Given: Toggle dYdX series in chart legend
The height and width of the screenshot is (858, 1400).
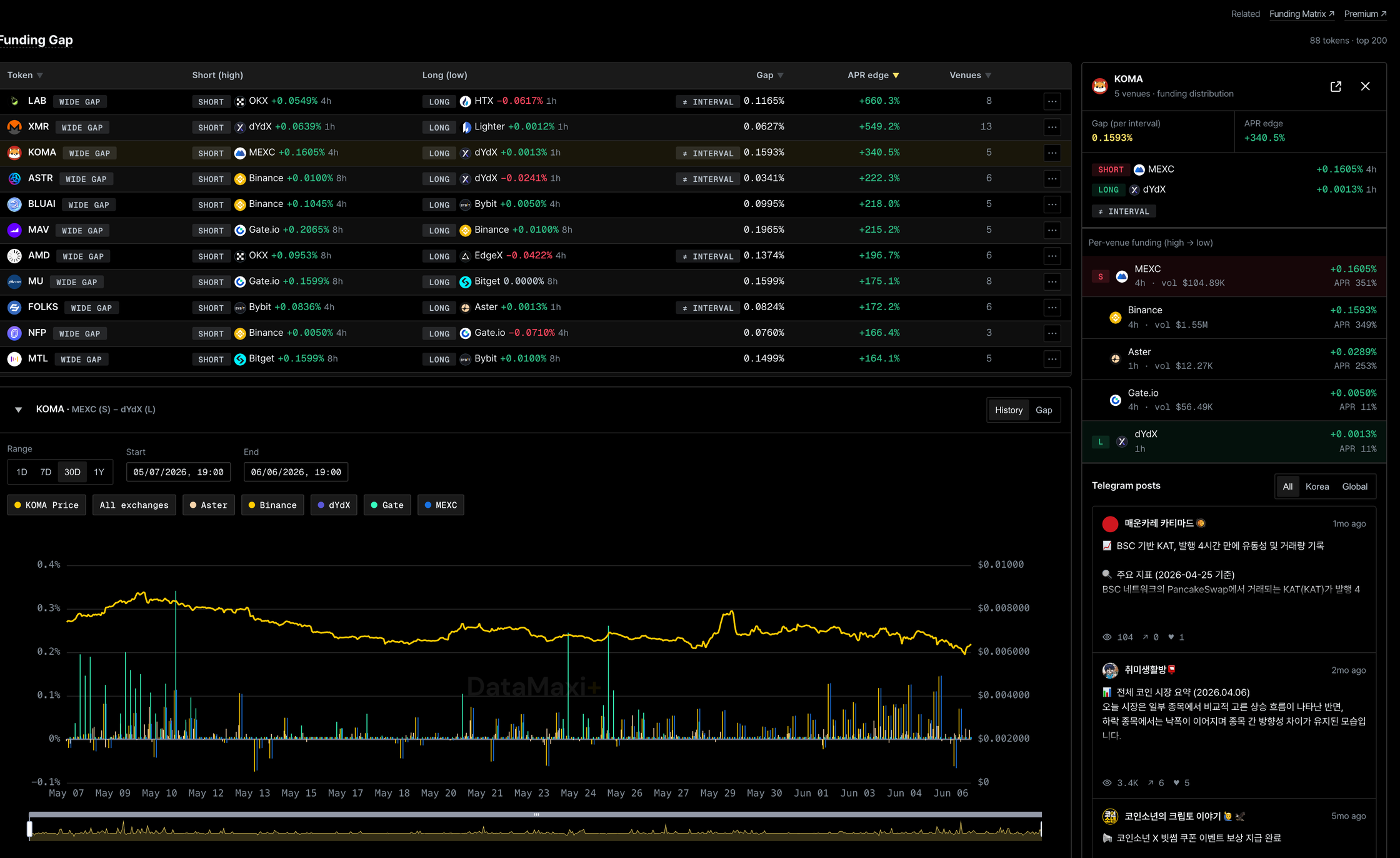Looking at the screenshot, I should [334, 505].
